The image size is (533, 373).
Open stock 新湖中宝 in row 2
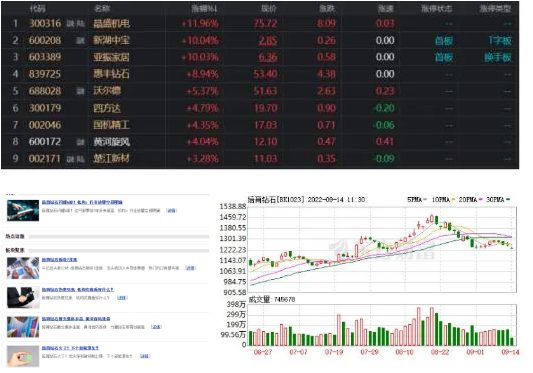coord(111,41)
